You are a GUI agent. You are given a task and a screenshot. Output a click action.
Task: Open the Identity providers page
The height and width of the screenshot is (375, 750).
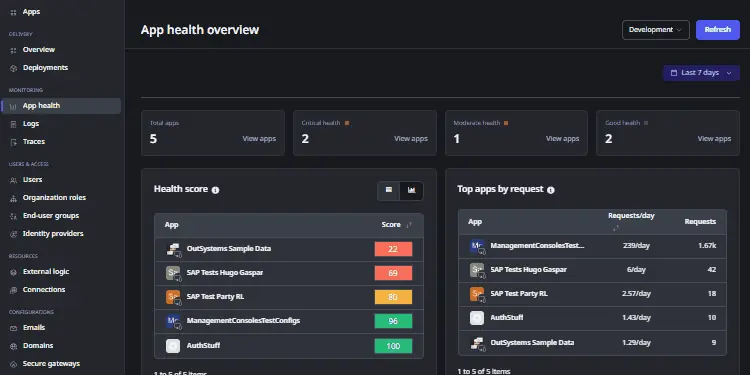tap(53, 234)
